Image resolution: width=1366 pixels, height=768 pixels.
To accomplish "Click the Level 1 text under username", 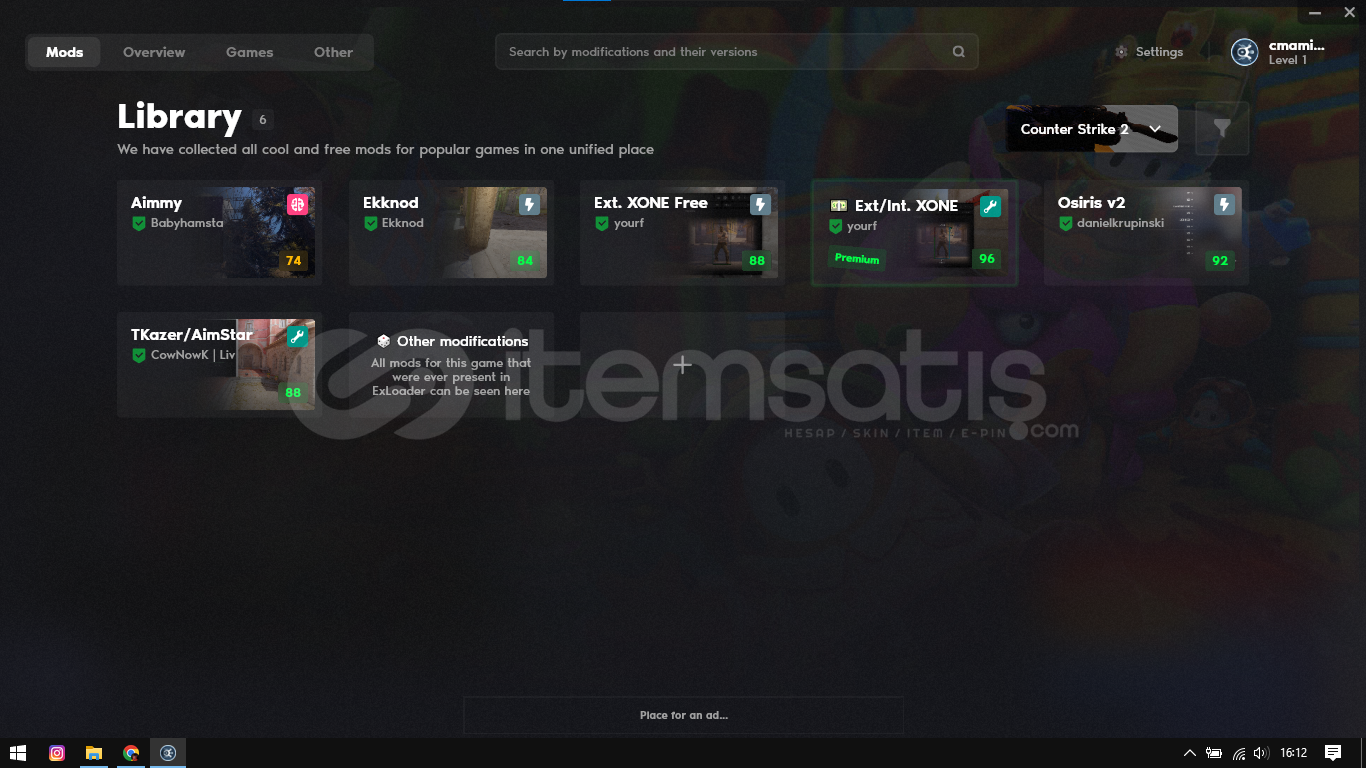I will [x=1288, y=60].
